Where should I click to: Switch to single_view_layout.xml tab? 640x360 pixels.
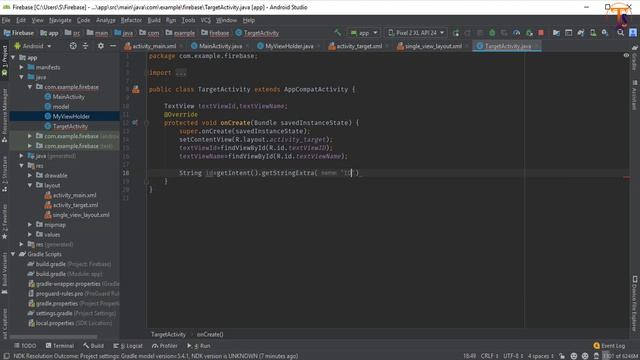(x=433, y=46)
